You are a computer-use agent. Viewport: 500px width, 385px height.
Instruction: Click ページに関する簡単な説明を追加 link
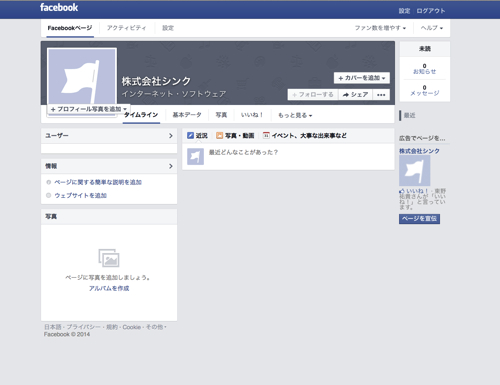coord(98,182)
